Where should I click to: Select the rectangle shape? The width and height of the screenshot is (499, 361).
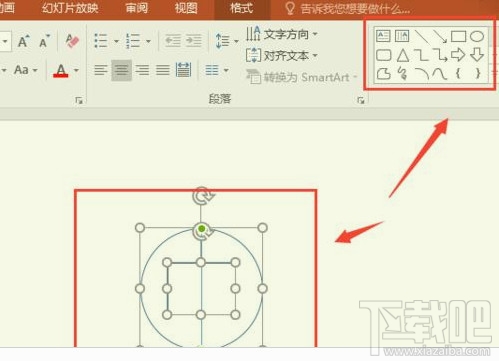tap(458, 36)
